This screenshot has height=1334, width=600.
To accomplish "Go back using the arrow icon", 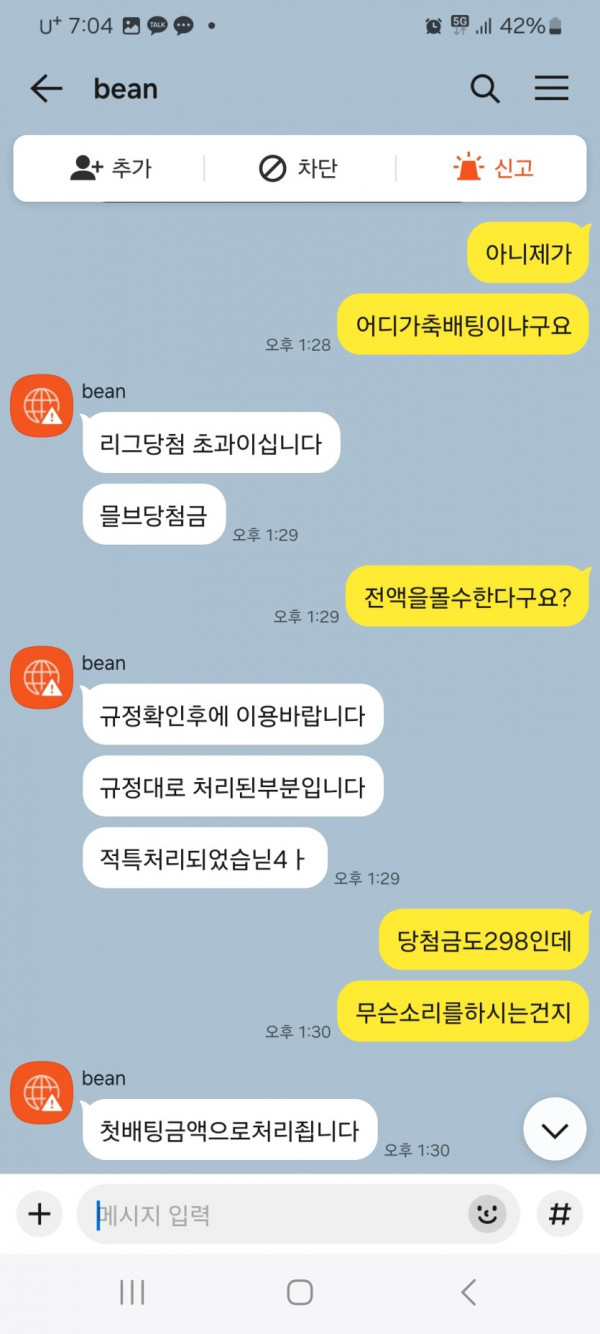I will click(46, 89).
